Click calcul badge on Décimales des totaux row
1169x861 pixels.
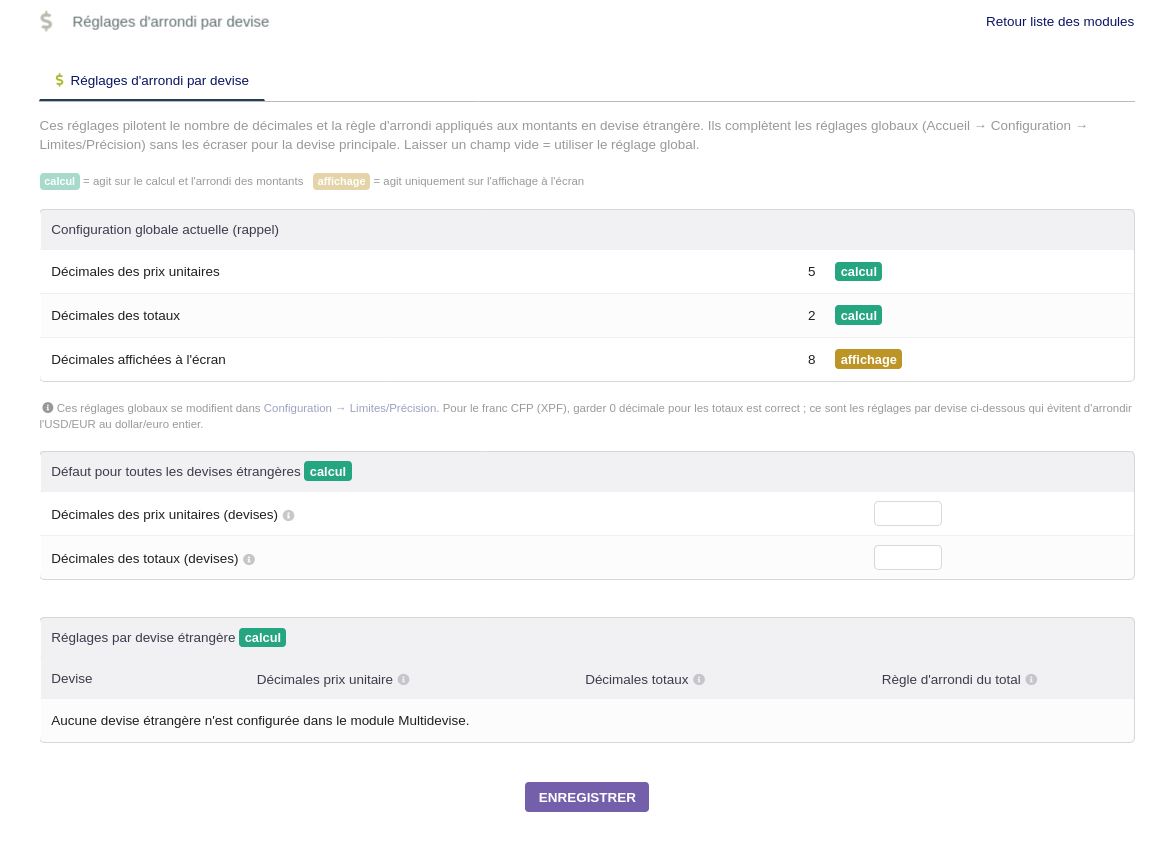[x=858, y=315]
